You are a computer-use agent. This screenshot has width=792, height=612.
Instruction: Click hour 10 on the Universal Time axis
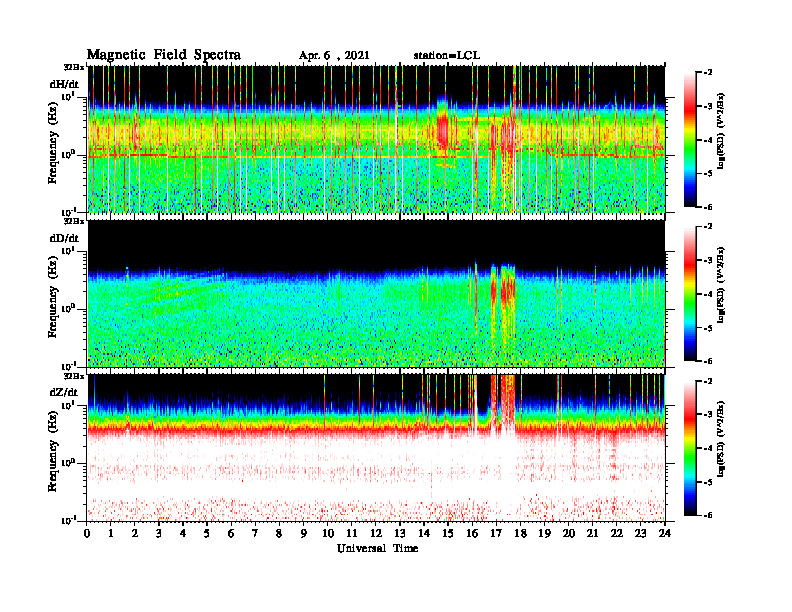pos(328,533)
